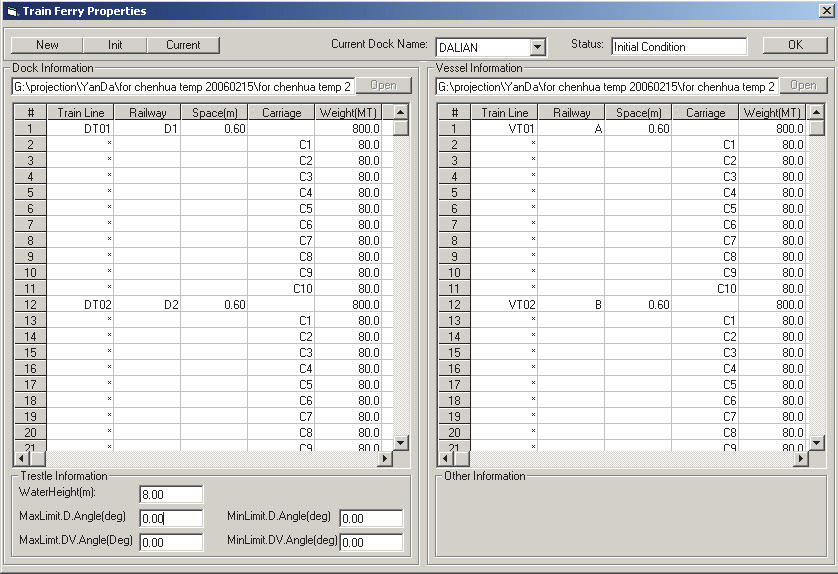
Task: Confirm with the OK button
Action: (x=795, y=45)
